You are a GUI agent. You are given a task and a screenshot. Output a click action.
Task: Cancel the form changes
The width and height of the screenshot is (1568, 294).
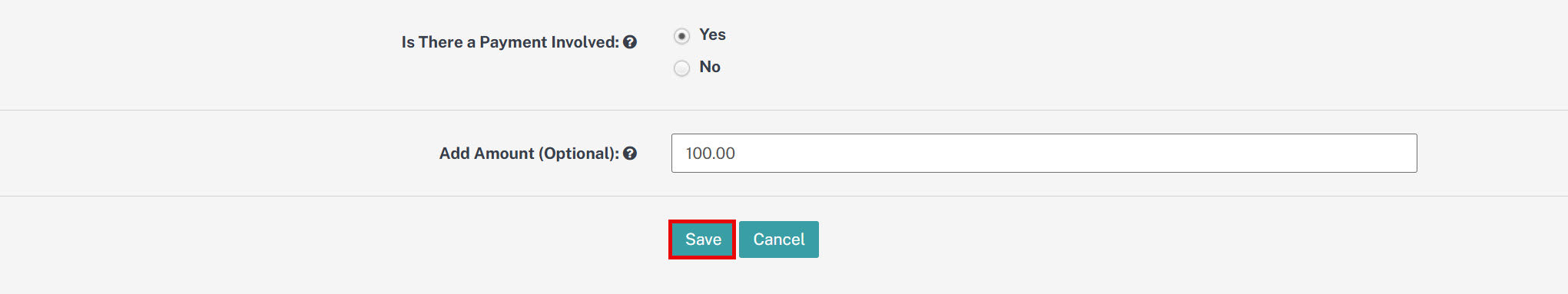click(x=779, y=239)
